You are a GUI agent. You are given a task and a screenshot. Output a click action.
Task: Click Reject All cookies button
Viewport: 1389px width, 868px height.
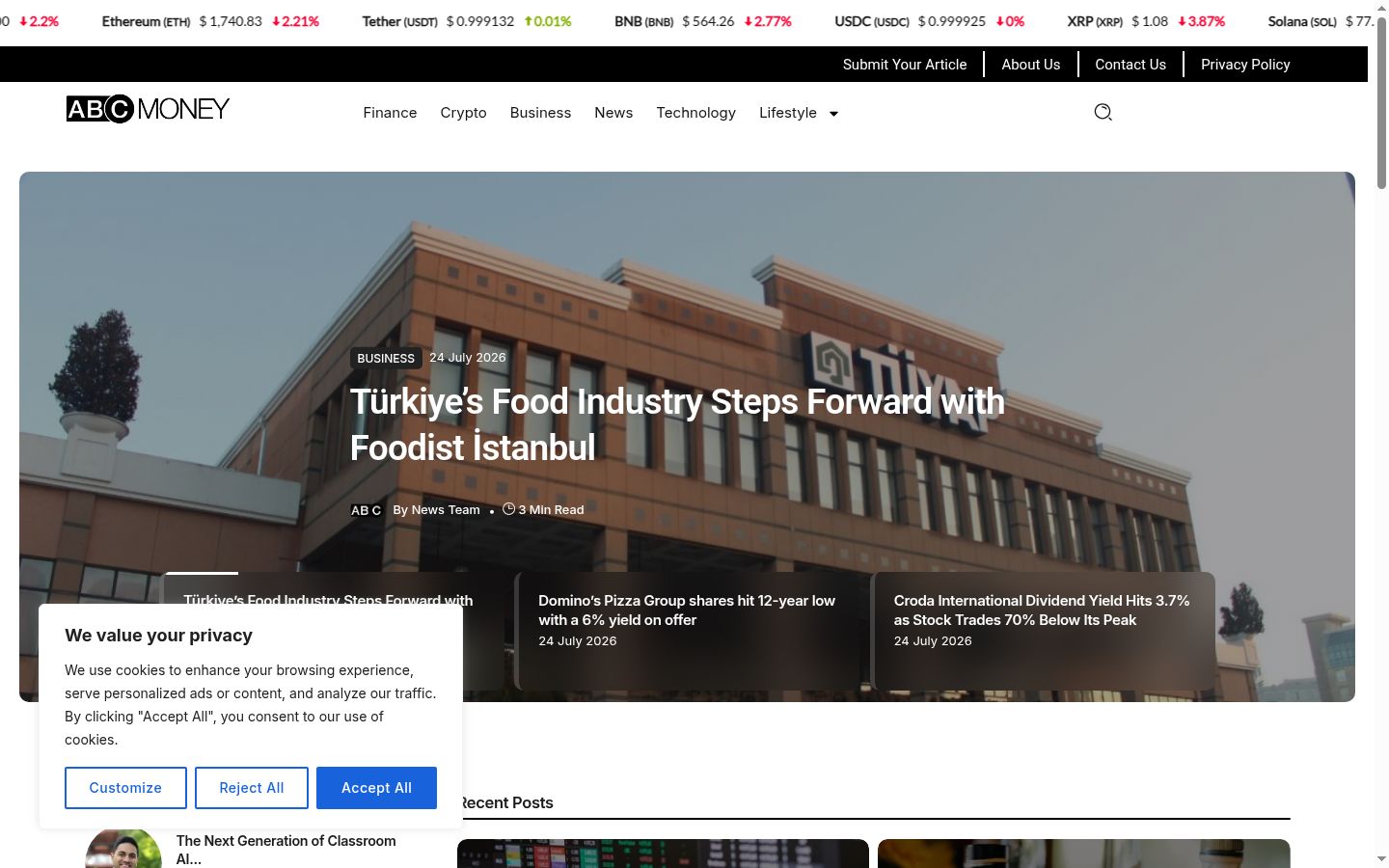point(252,788)
